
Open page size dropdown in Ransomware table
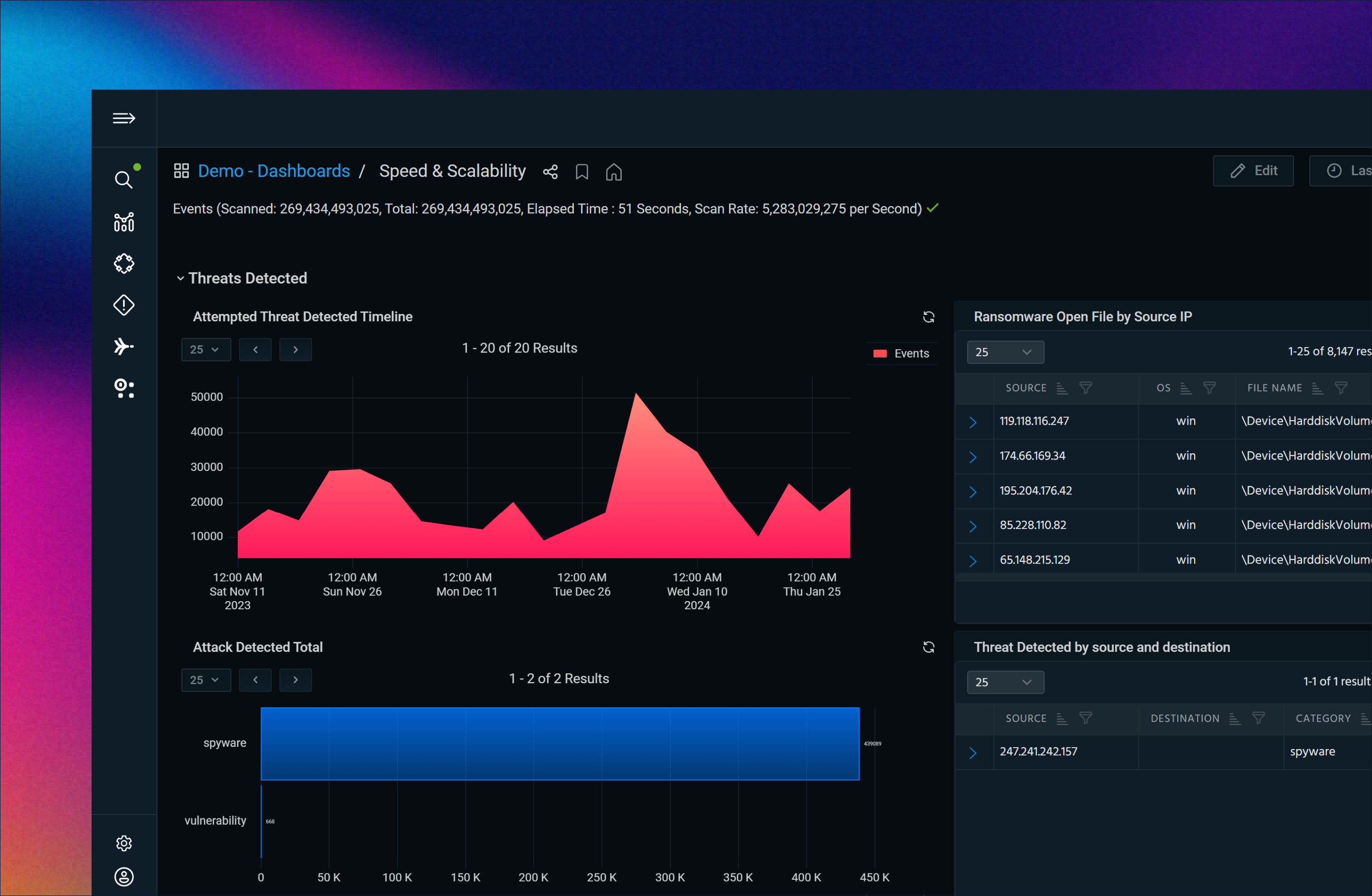1005,352
